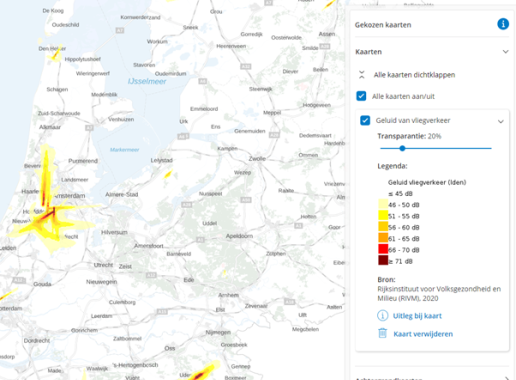Screen dimensions: 516x380
Task: Click the 66 - 70 dB red swatch
Action: 383,249
